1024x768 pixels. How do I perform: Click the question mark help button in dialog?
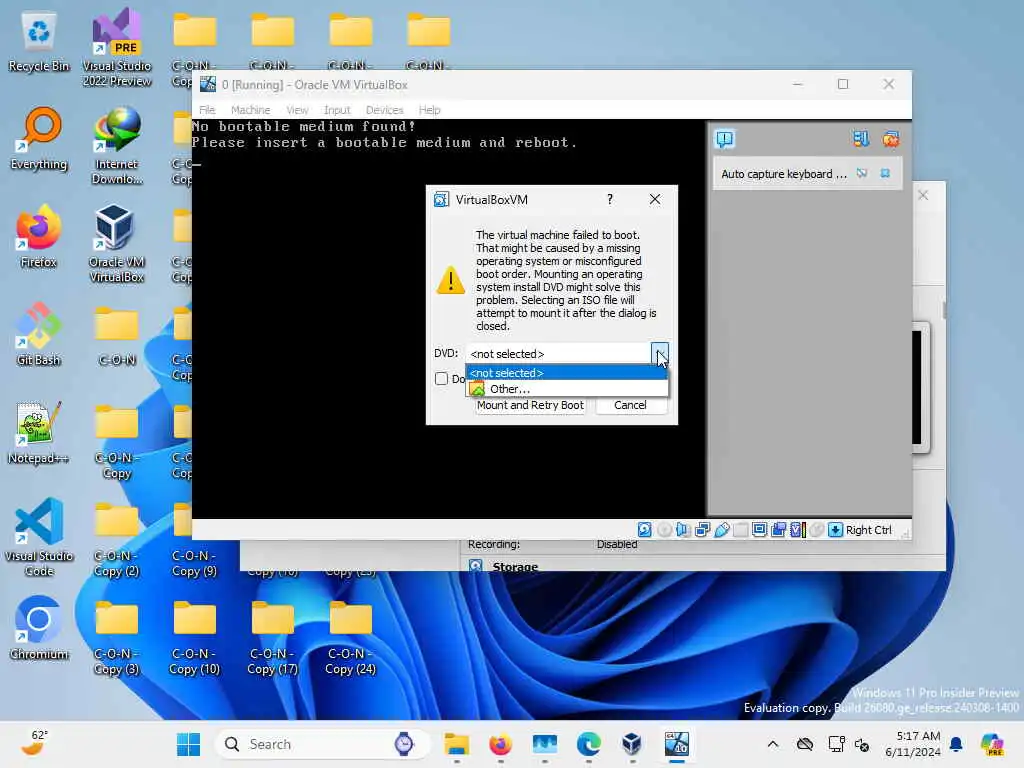click(610, 200)
